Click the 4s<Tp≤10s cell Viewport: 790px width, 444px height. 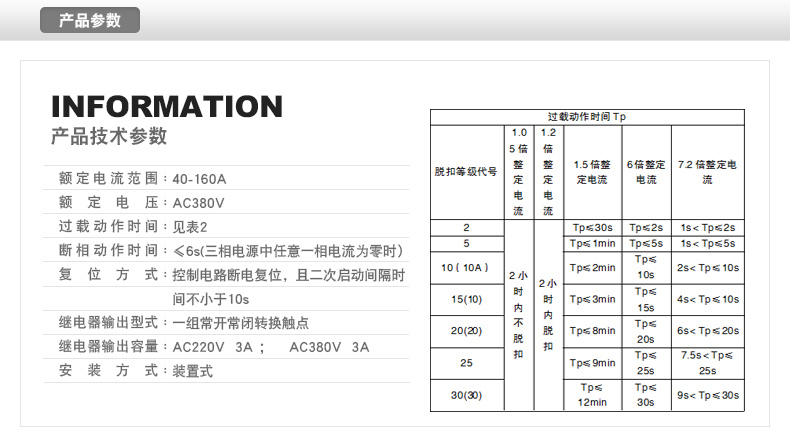pos(708,299)
